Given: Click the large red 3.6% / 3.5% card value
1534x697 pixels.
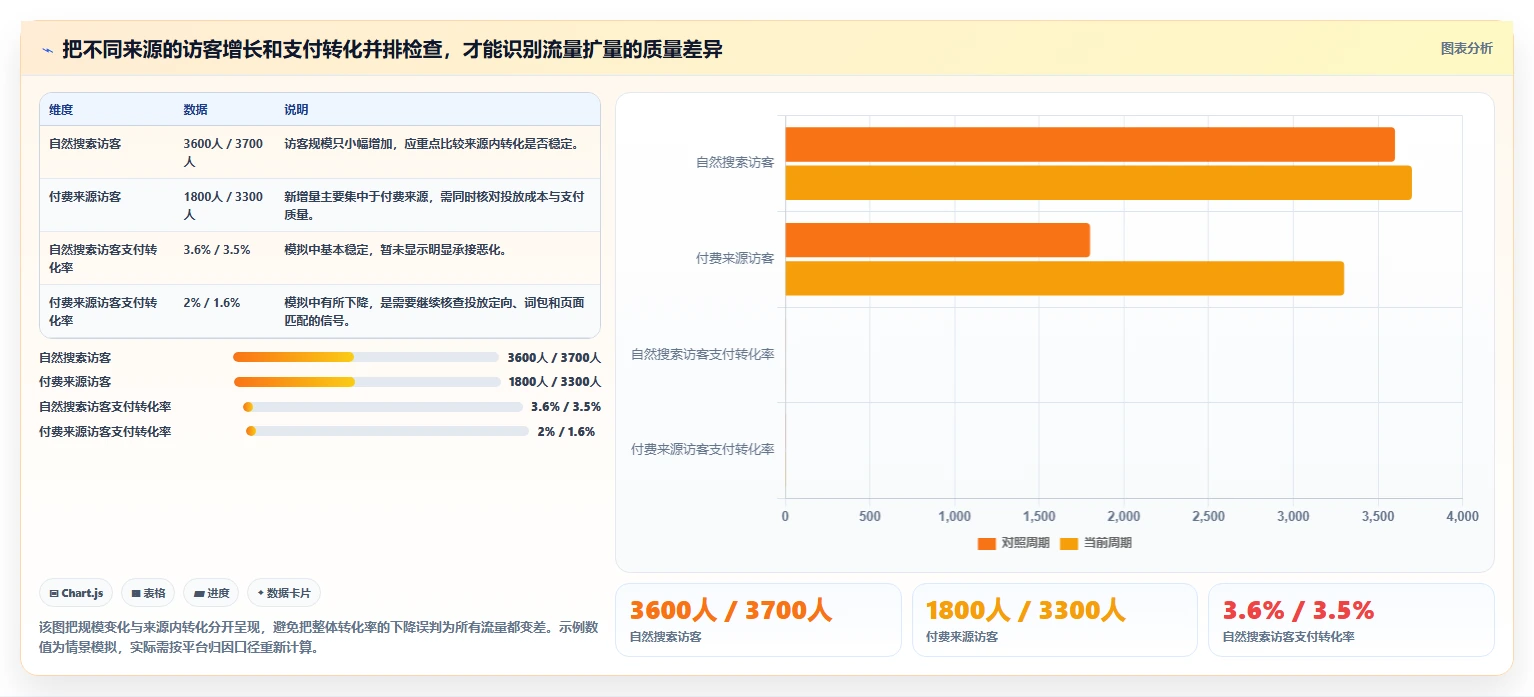Looking at the screenshot, I should (x=1299, y=610).
